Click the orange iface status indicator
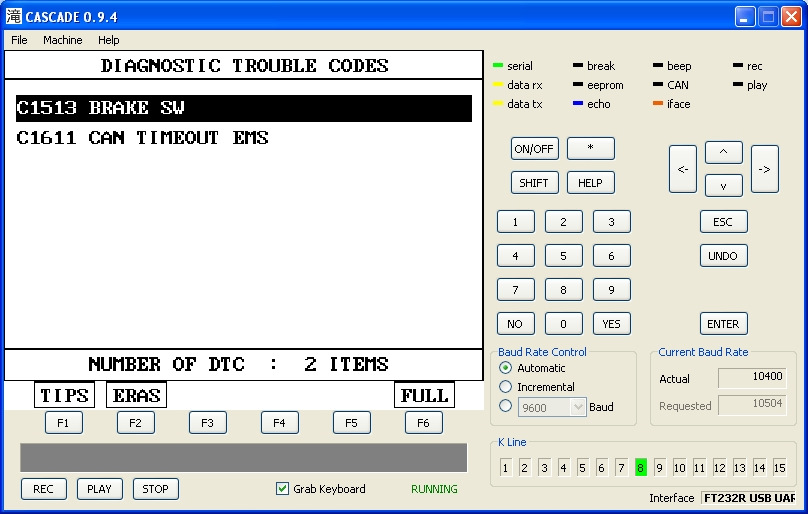Viewport: 808px width, 514px height. [x=658, y=104]
